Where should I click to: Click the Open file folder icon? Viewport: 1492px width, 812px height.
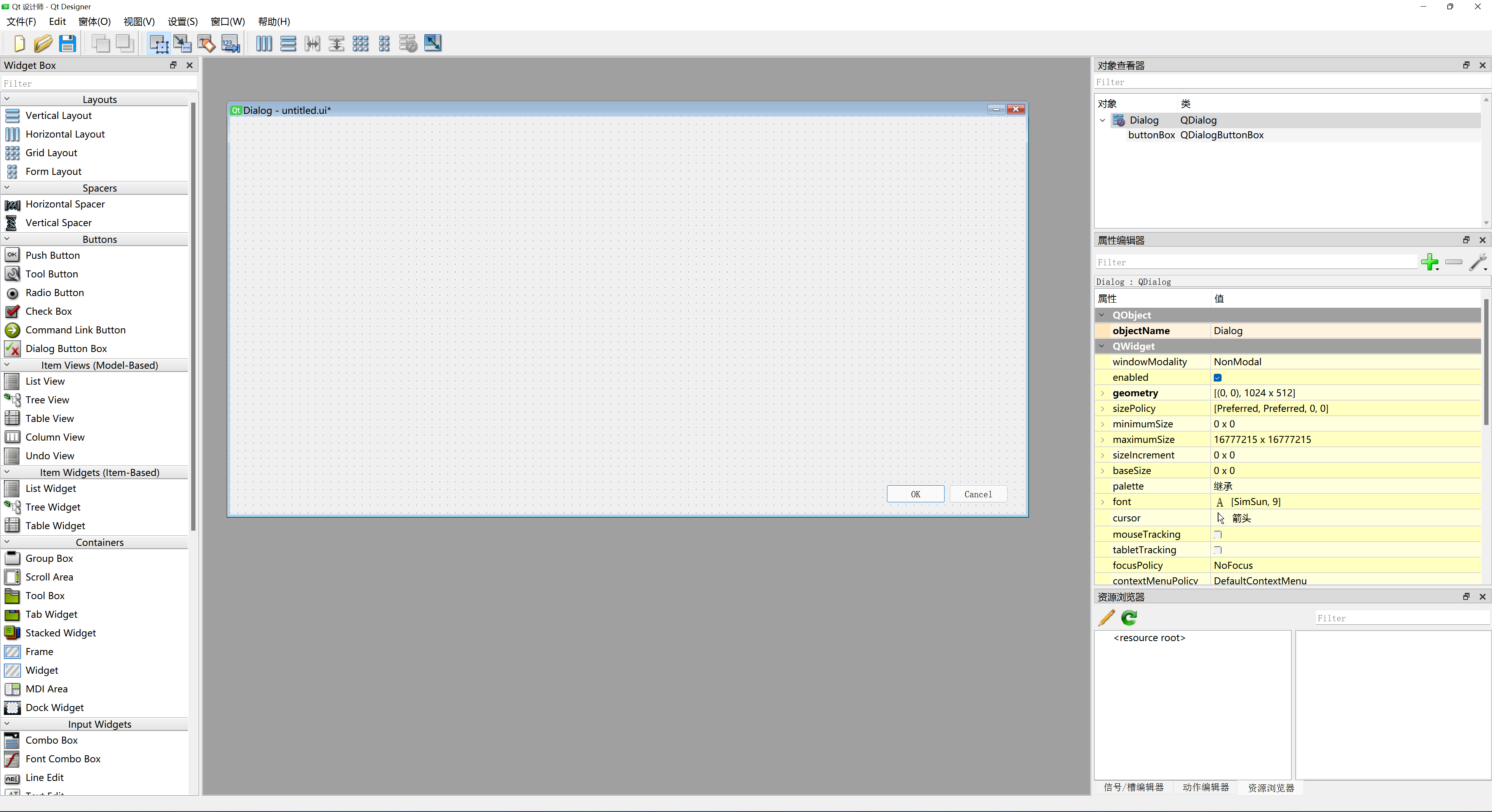[43, 44]
